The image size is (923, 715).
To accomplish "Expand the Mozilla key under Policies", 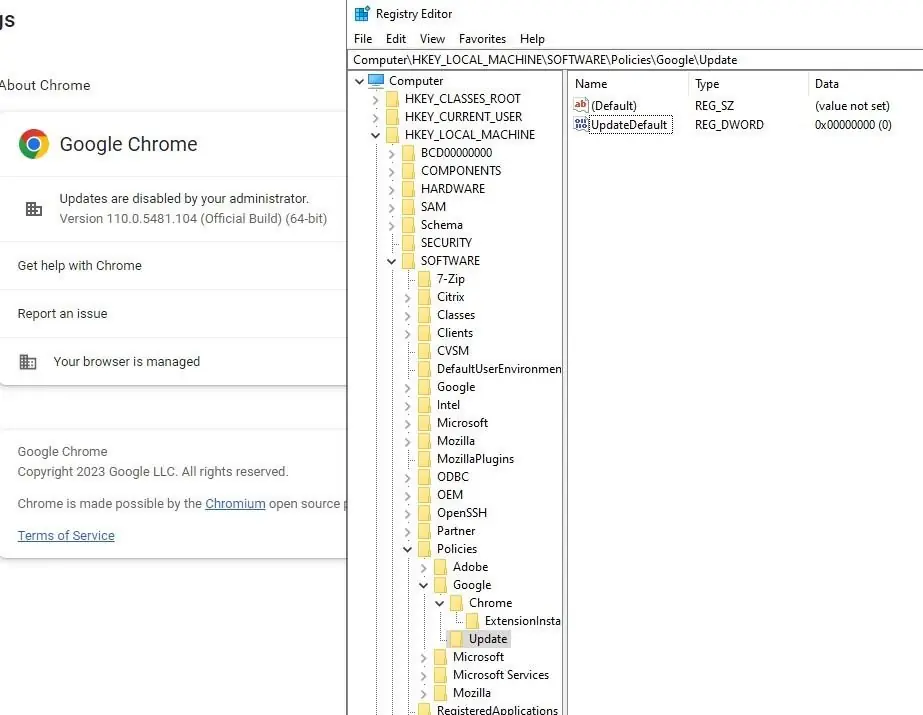I will (x=423, y=694).
